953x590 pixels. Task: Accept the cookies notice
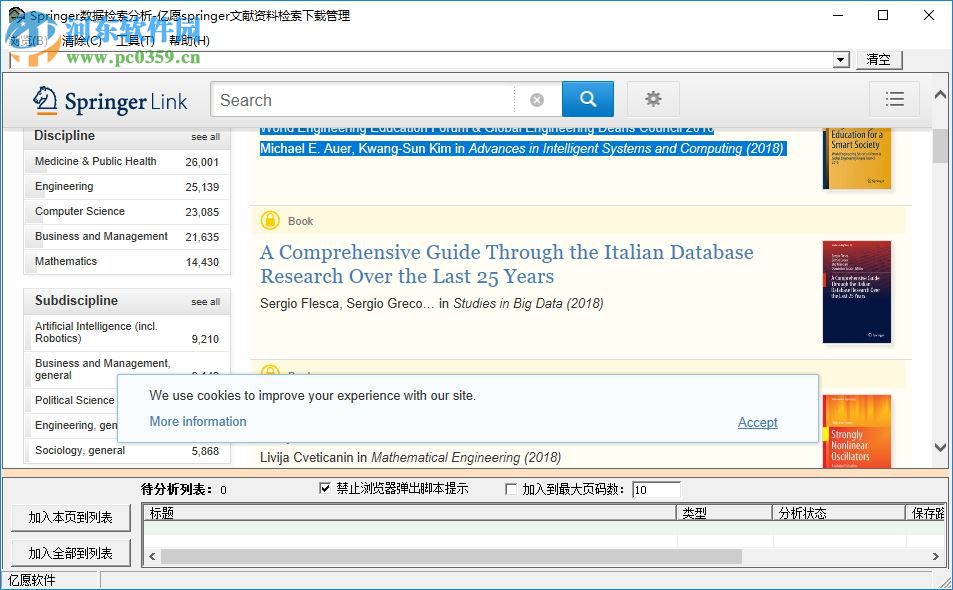point(757,422)
